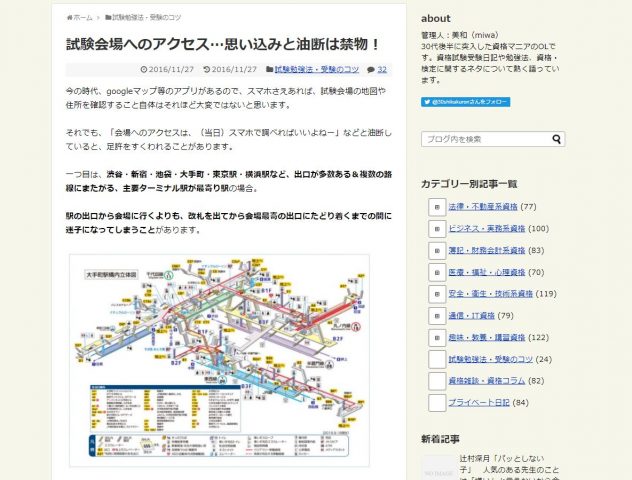Image resolution: width=632 pixels, height=480 pixels.
Task: Expand 医療・福祉・心理資格 category
Action: point(437,272)
